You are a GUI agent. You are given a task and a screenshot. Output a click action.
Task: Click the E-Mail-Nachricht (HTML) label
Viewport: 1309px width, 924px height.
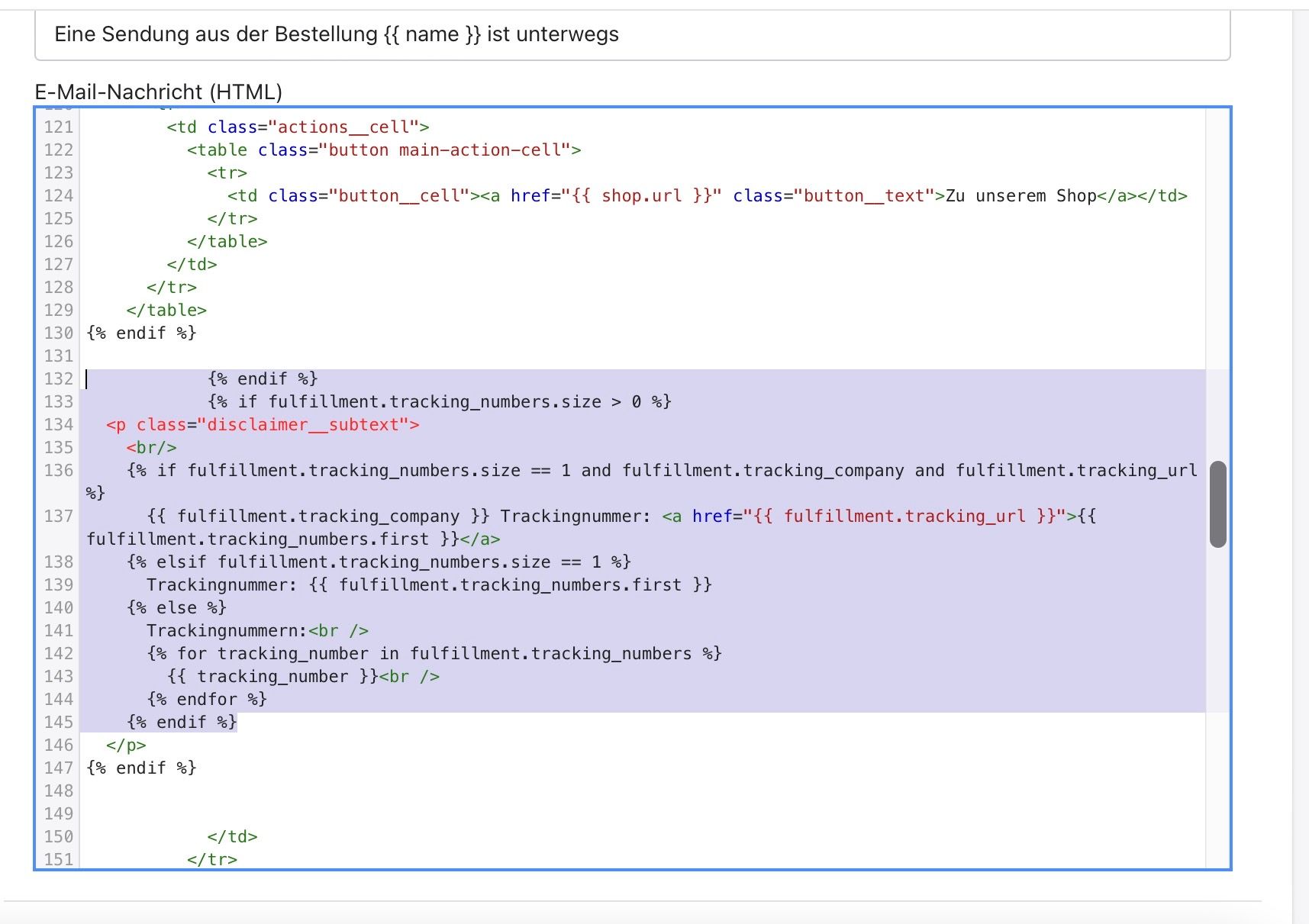159,92
